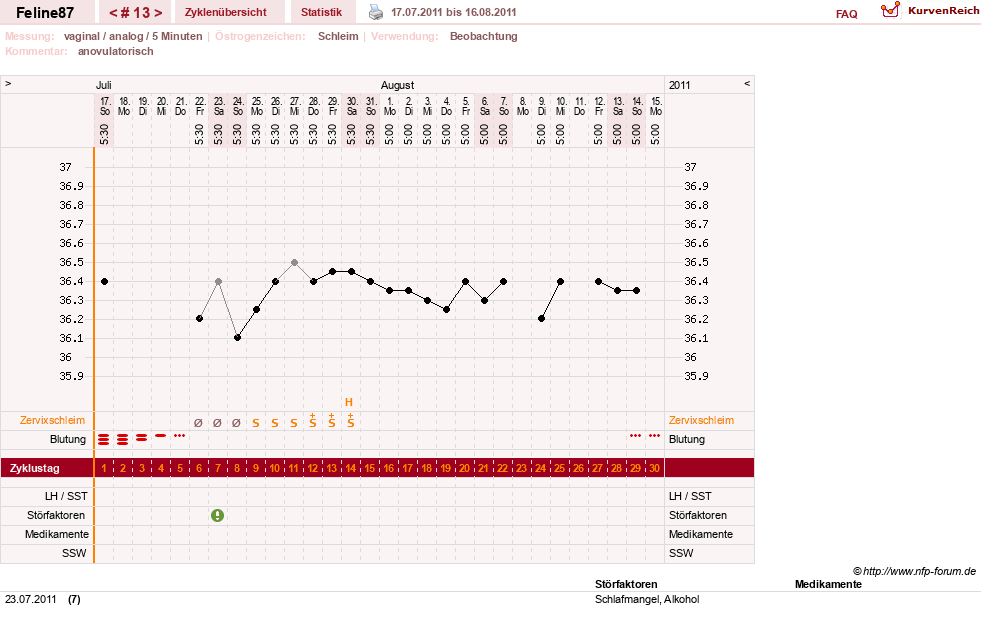Click the '17. So' date column header
981x623 pixels.
[x=105, y=106]
